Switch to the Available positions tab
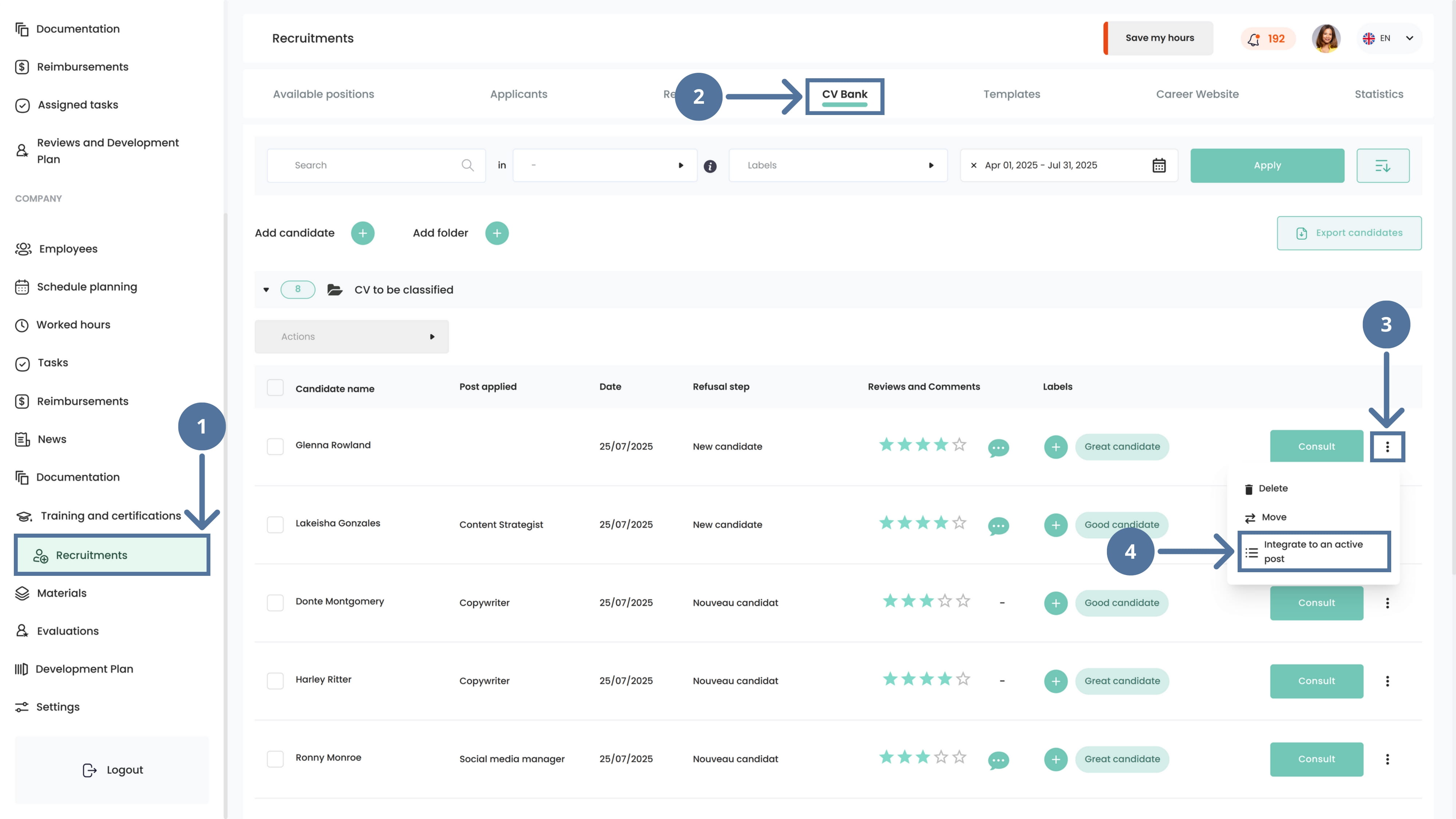Screen dimensions: 1456x819 (323, 94)
